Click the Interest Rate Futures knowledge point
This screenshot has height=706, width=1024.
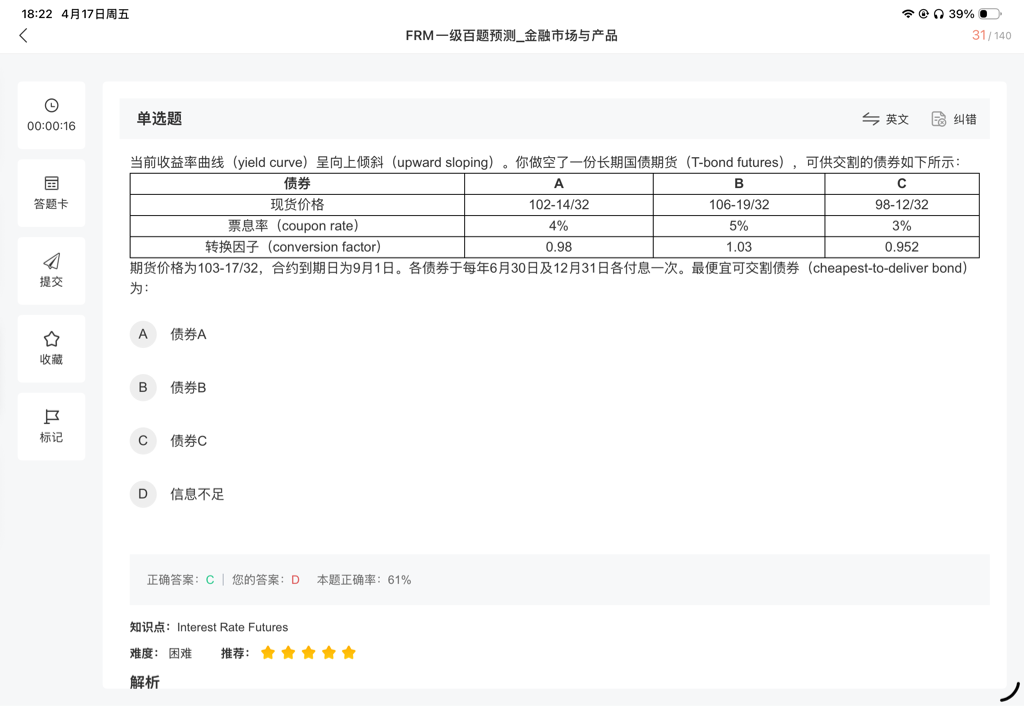[232, 627]
